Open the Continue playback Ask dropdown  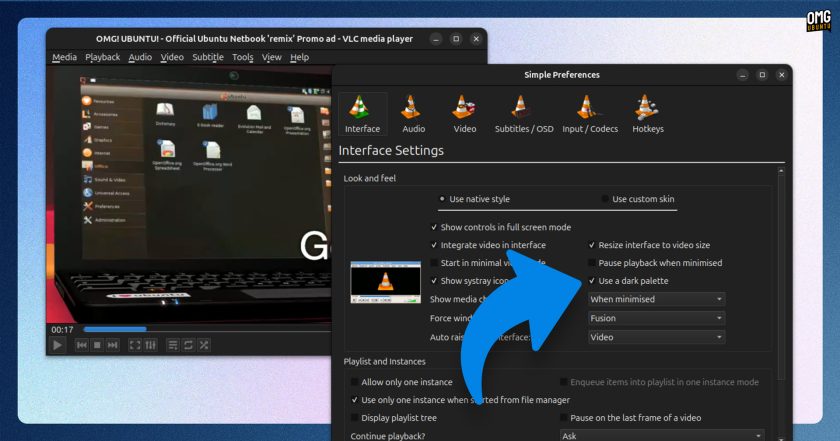[x=662, y=436]
